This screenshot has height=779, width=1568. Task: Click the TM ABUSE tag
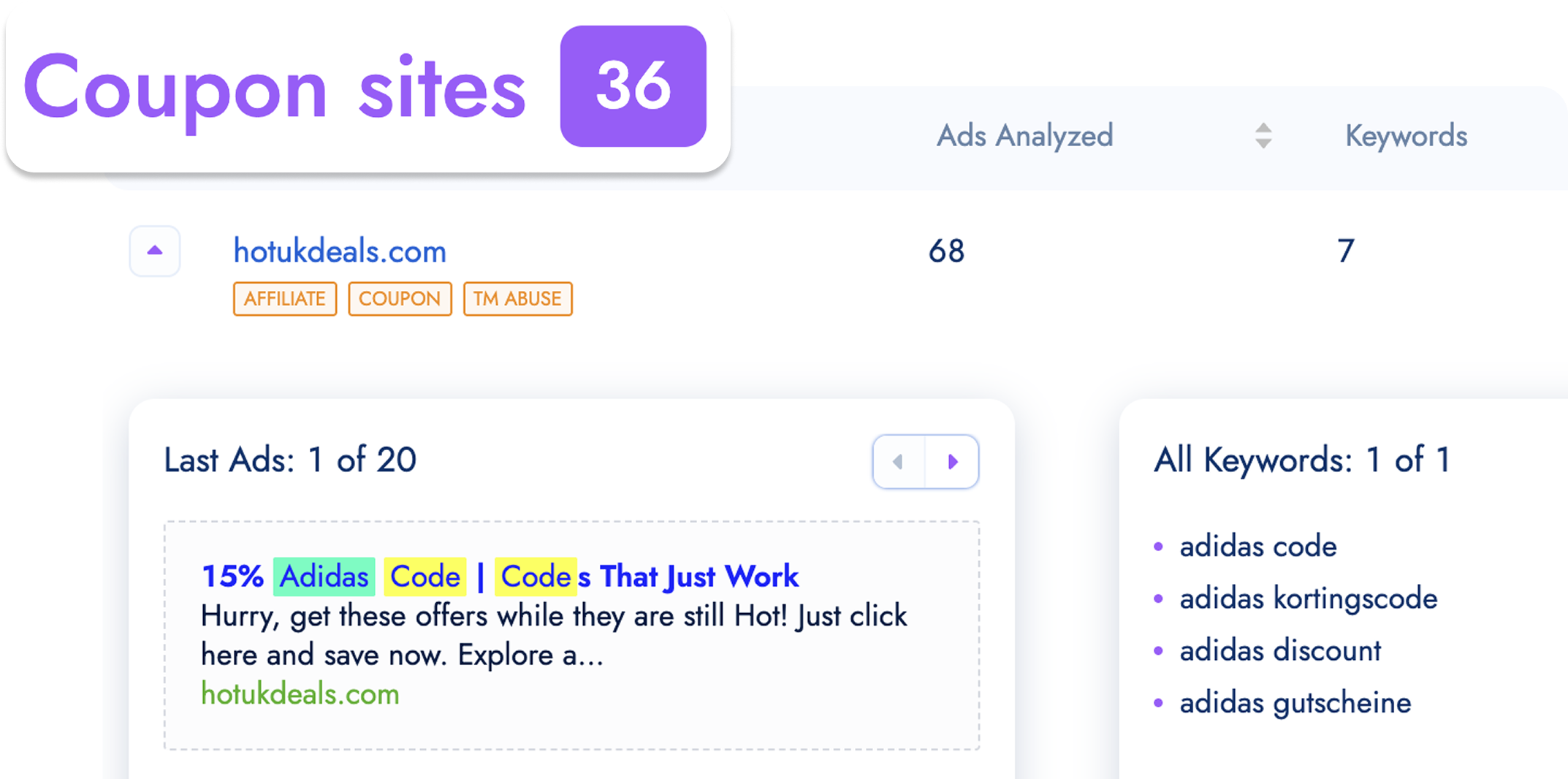[x=517, y=299]
